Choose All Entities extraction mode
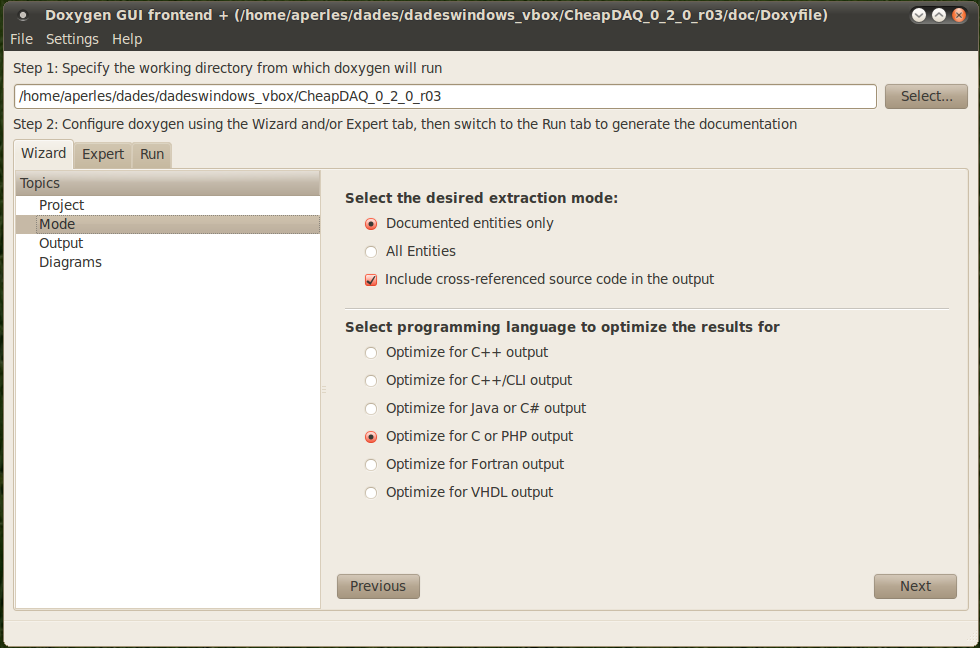The image size is (980, 648). point(410,251)
